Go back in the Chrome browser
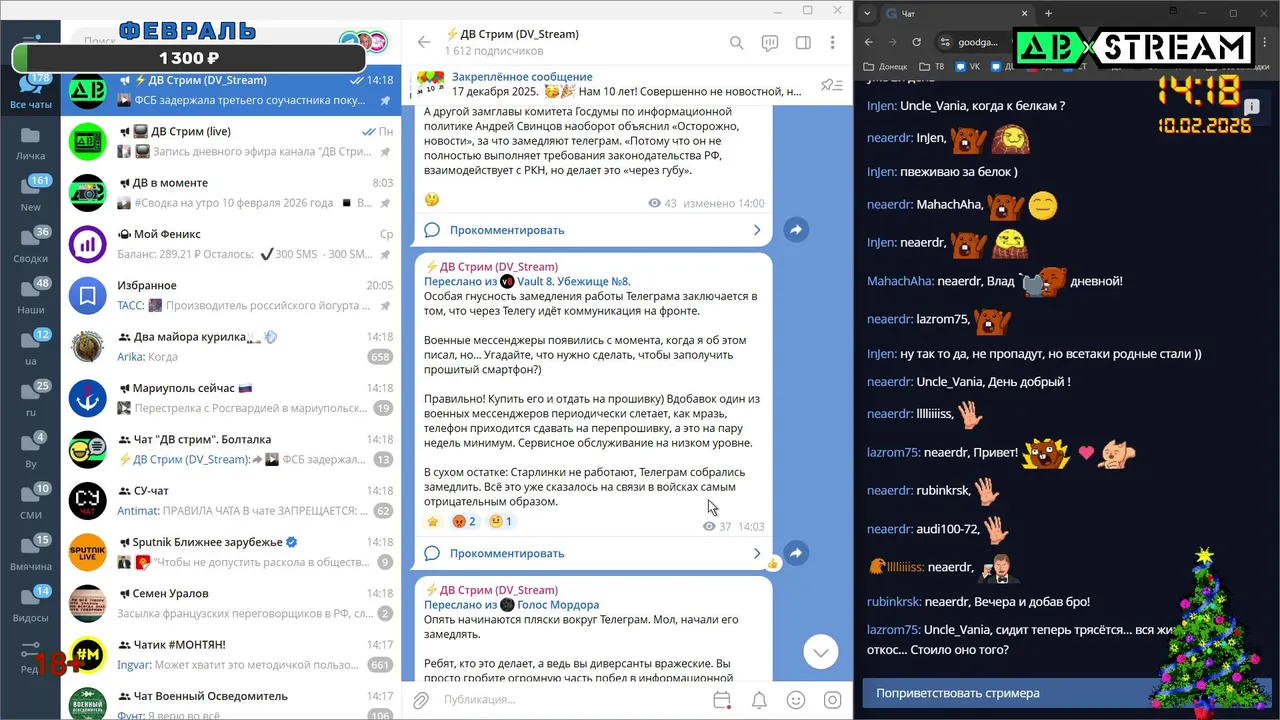This screenshot has height=720, width=1280. pyautogui.click(x=868, y=42)
